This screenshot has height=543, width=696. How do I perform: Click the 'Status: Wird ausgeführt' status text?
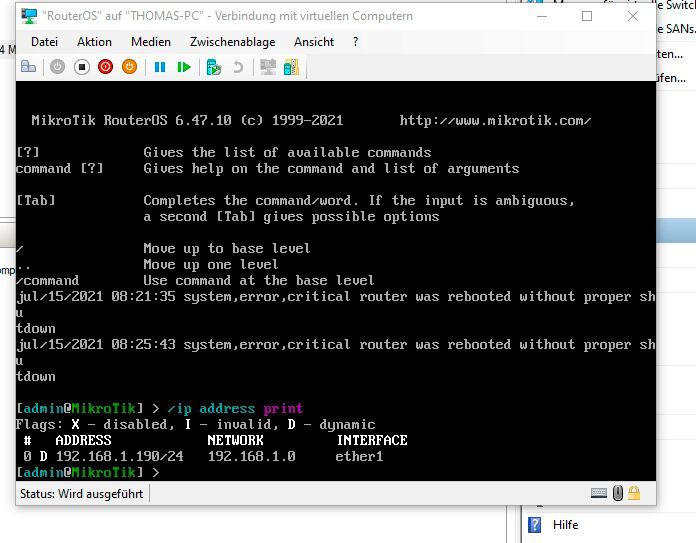tap(82, 494)
